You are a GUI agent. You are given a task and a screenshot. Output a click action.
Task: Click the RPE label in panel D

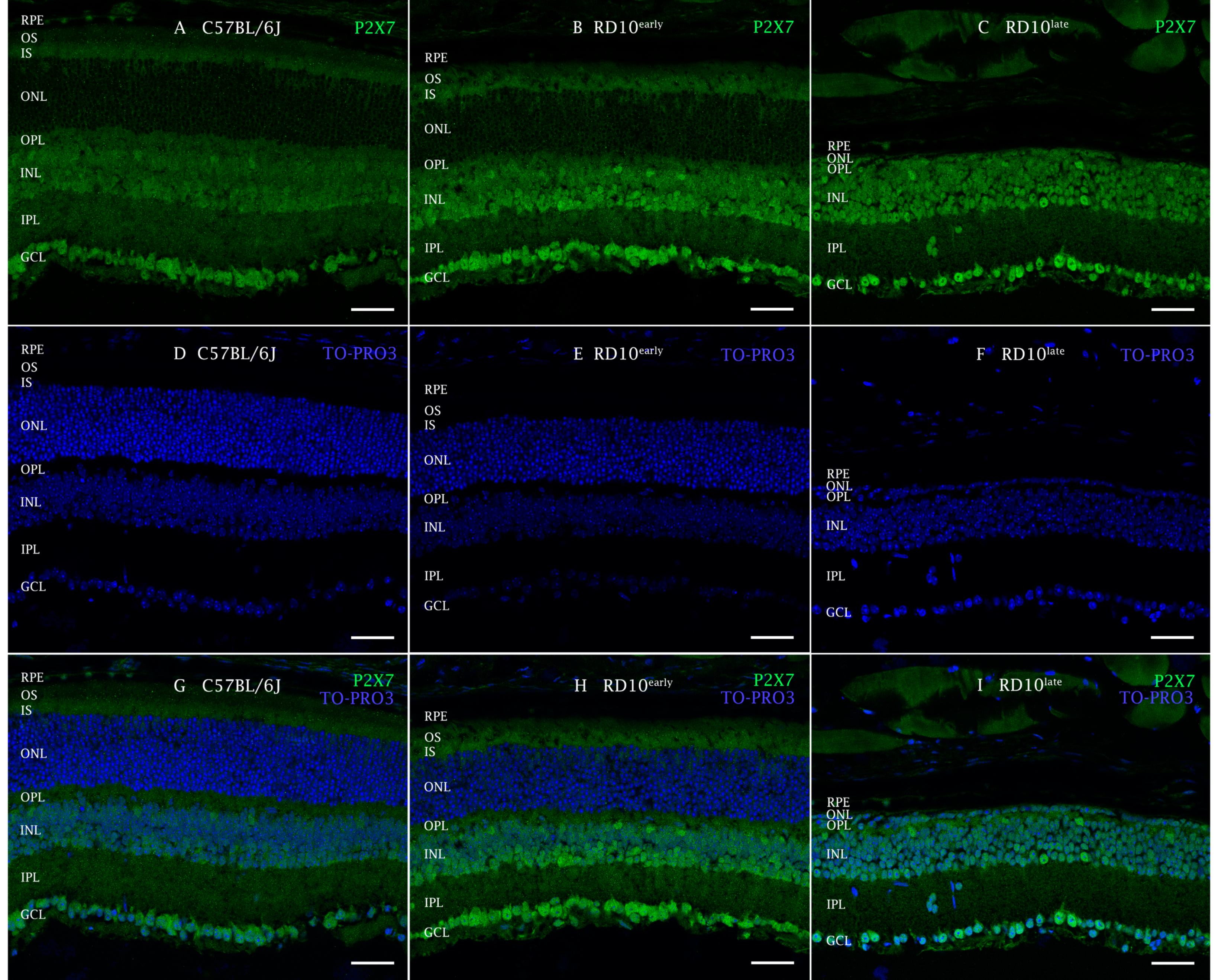tap(32, 350)
